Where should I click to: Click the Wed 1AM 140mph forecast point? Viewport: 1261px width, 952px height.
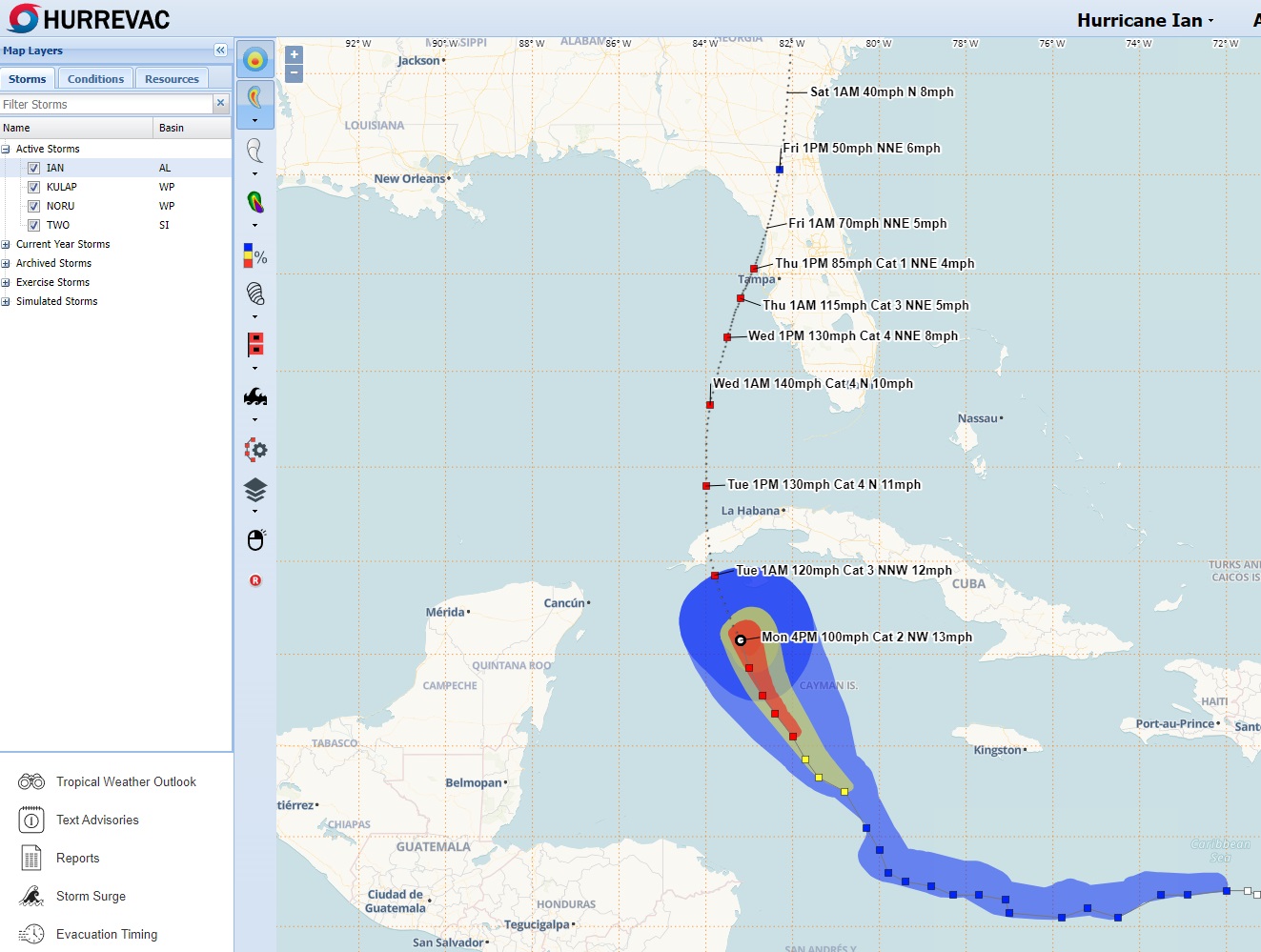710,405
